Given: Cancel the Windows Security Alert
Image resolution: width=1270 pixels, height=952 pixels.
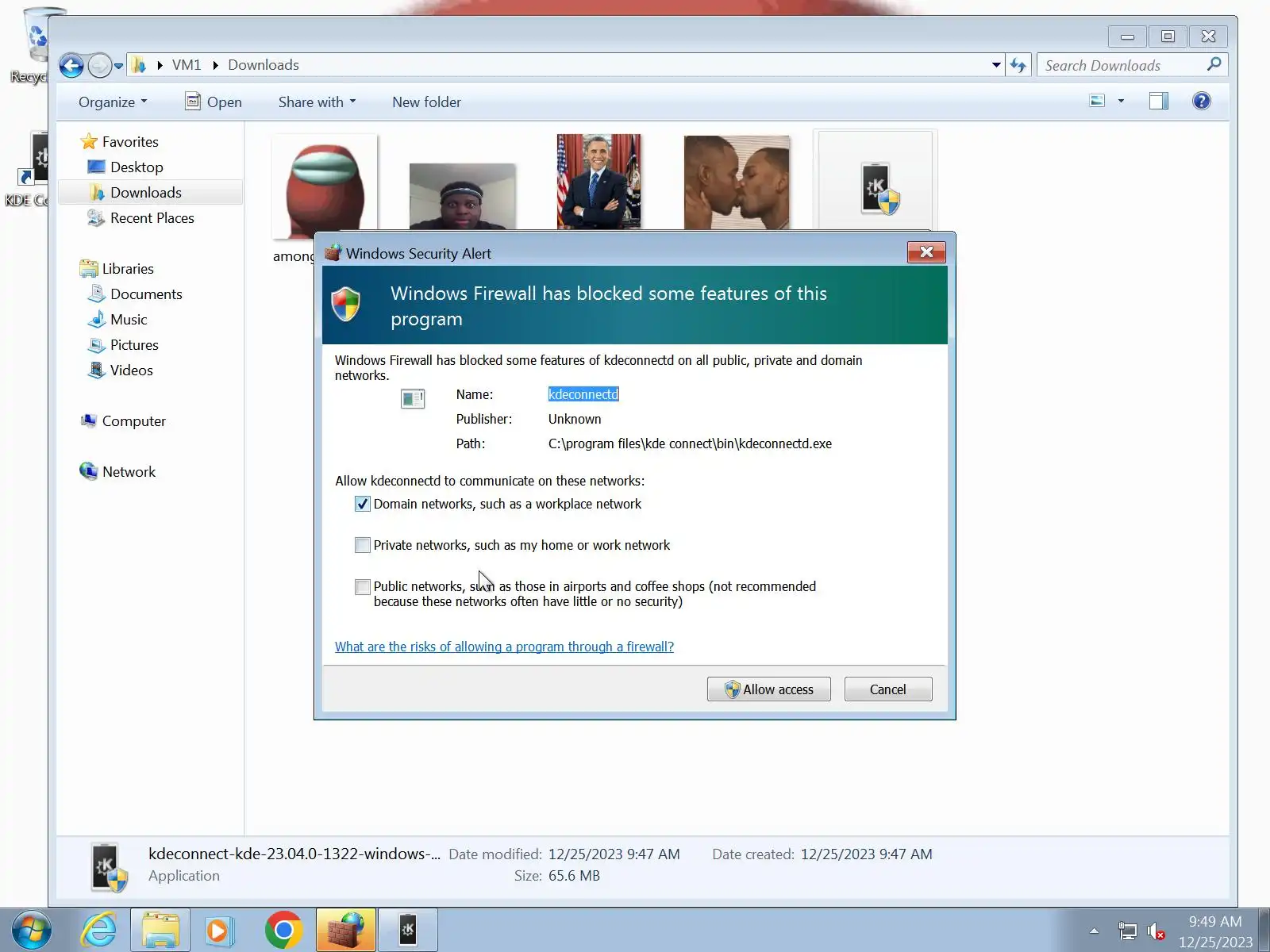Looking at the screenshot, I should (x=887, y=689).
